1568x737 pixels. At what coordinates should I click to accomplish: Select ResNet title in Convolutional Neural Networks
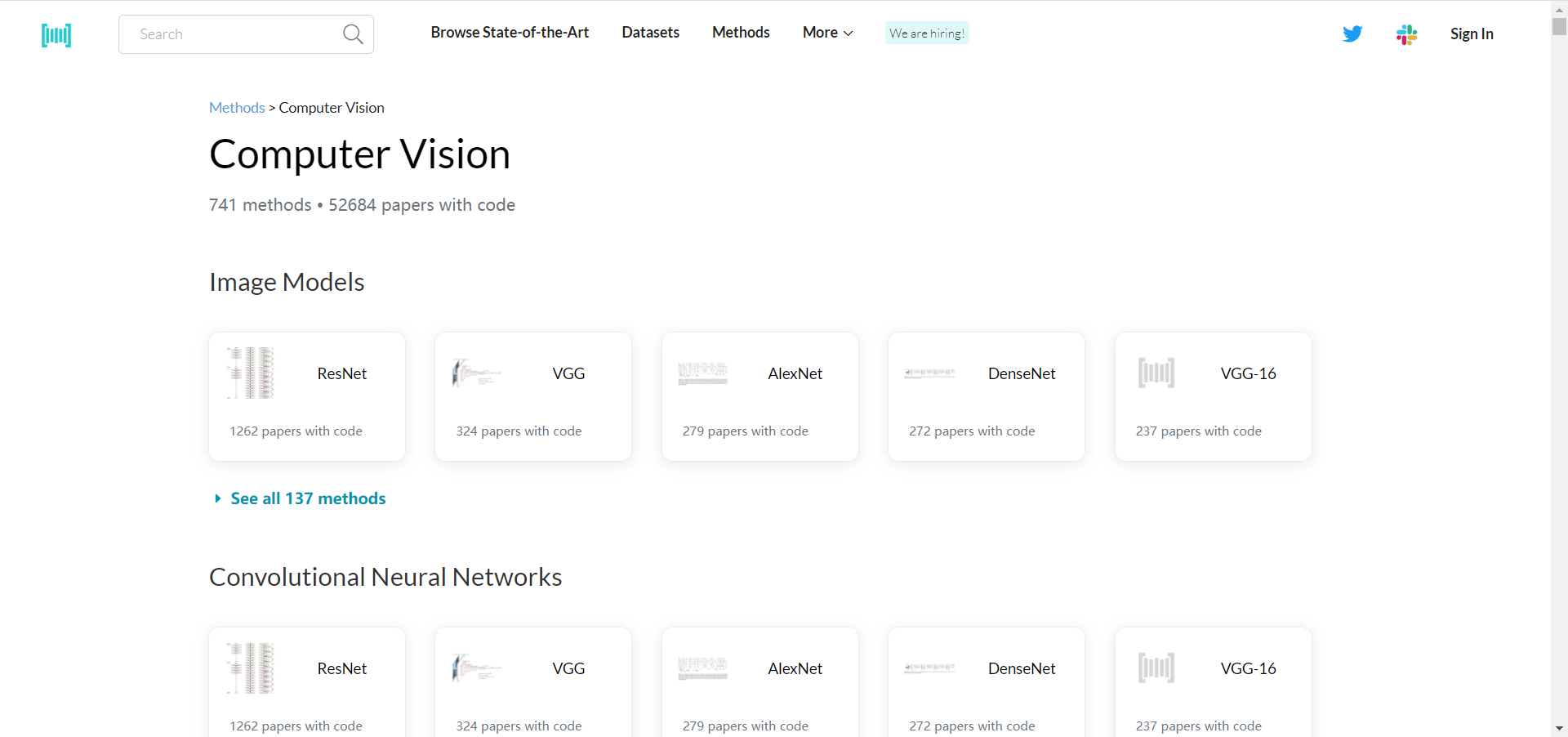point(342,668)
